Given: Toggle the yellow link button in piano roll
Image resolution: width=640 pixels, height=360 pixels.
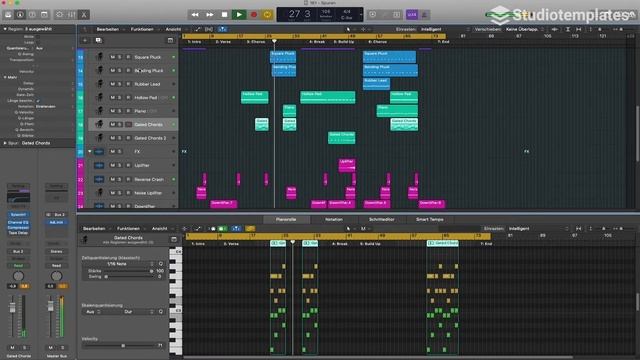Looking at the screenshot, I should point(250,229).
